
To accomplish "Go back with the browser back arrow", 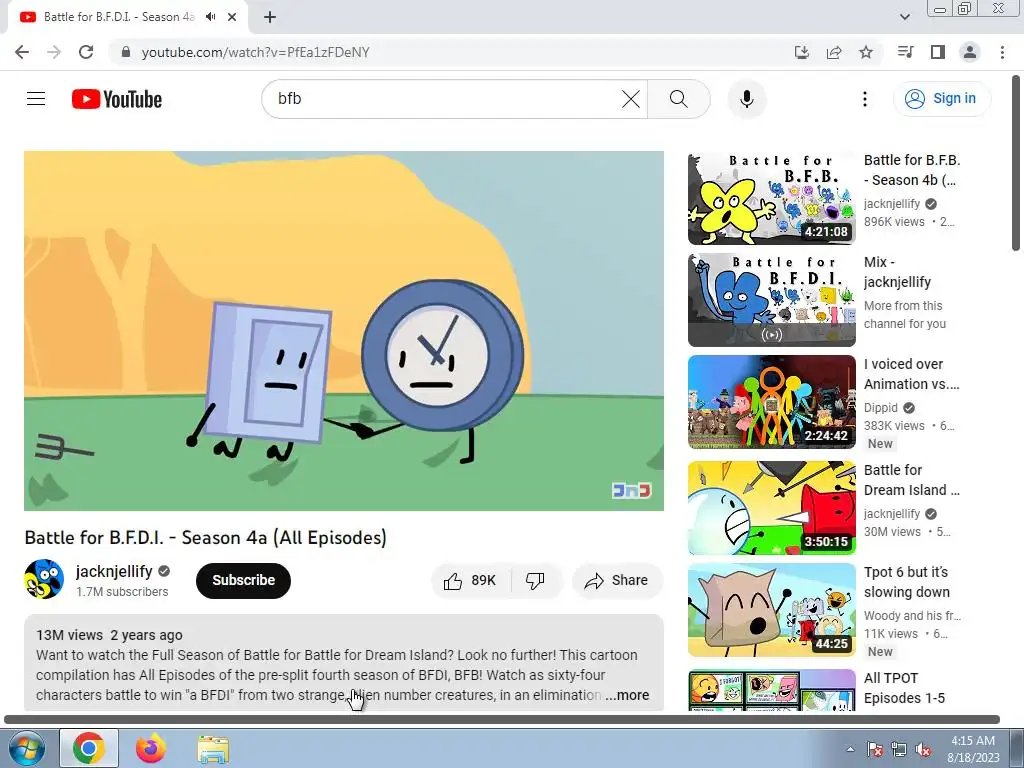I will (22, 52).
